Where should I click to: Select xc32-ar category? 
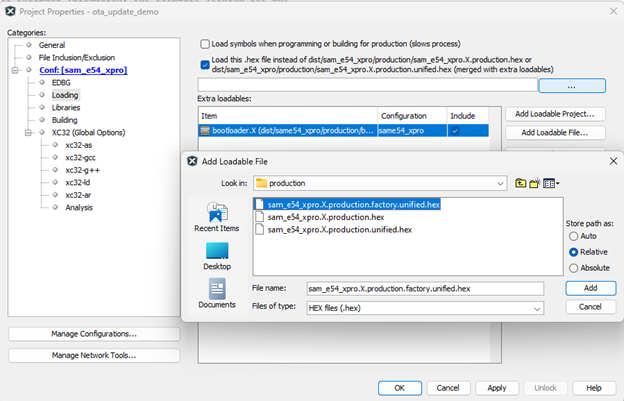click(78, 195)
